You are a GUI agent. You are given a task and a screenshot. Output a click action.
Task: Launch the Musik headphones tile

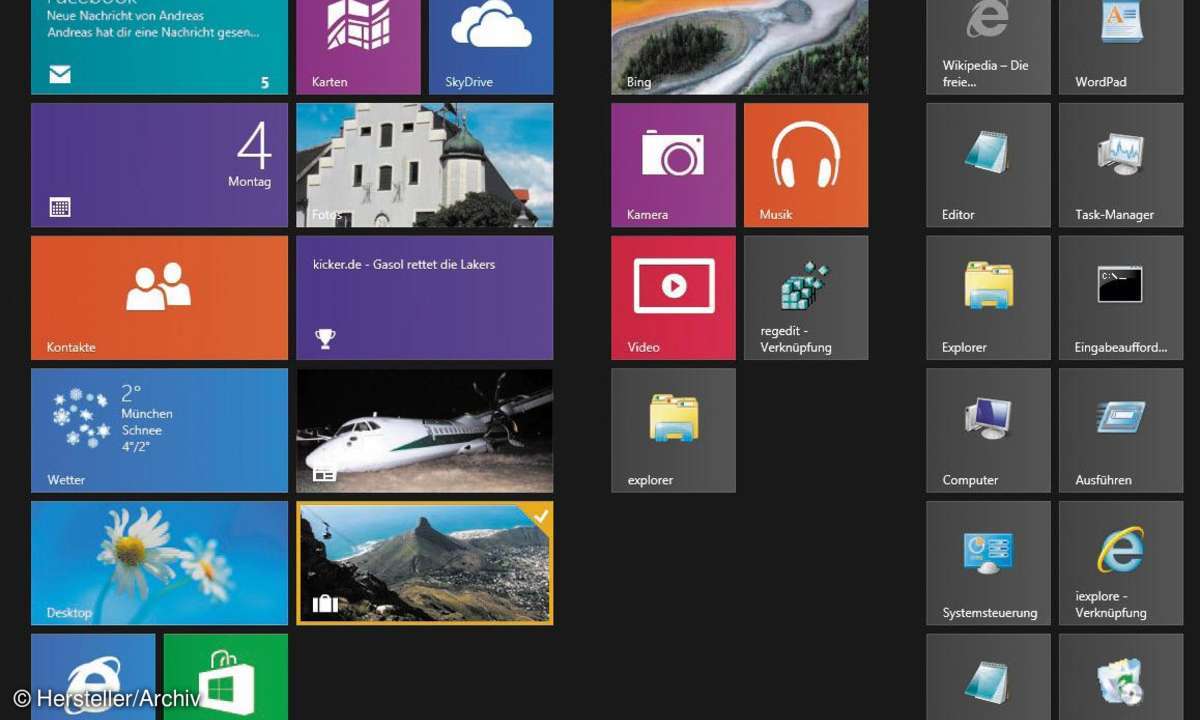(x=806, y=165)
